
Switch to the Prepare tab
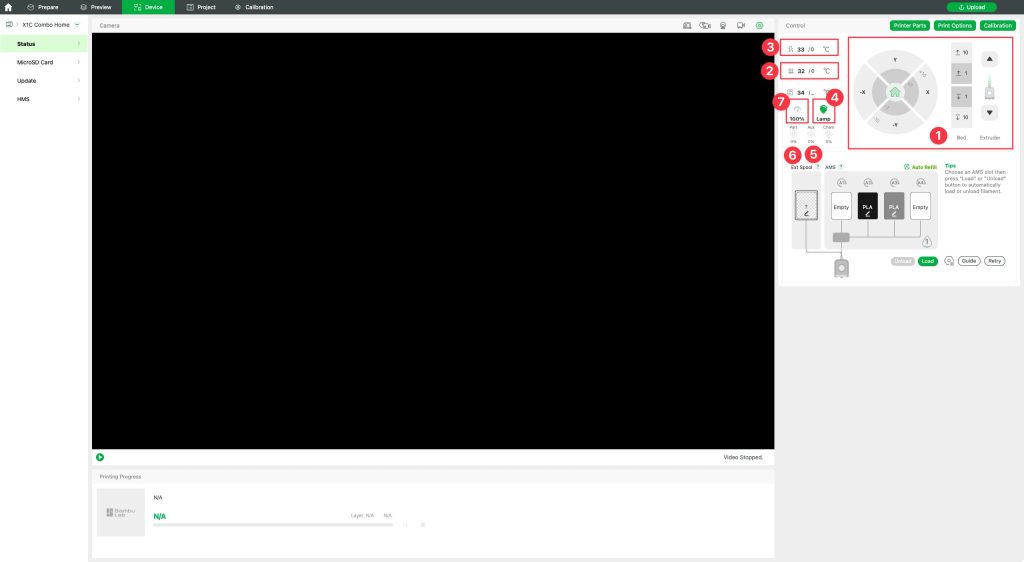(x=42, y=7)
